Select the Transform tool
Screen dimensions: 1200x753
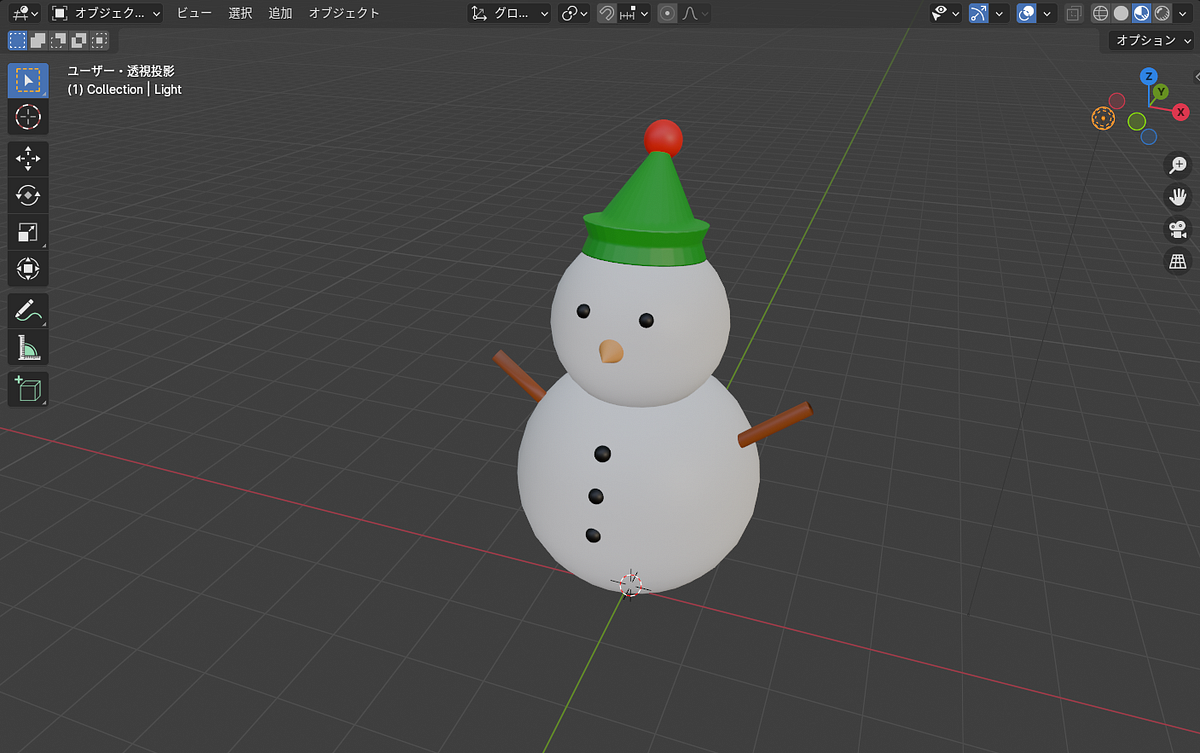[28, 269]
